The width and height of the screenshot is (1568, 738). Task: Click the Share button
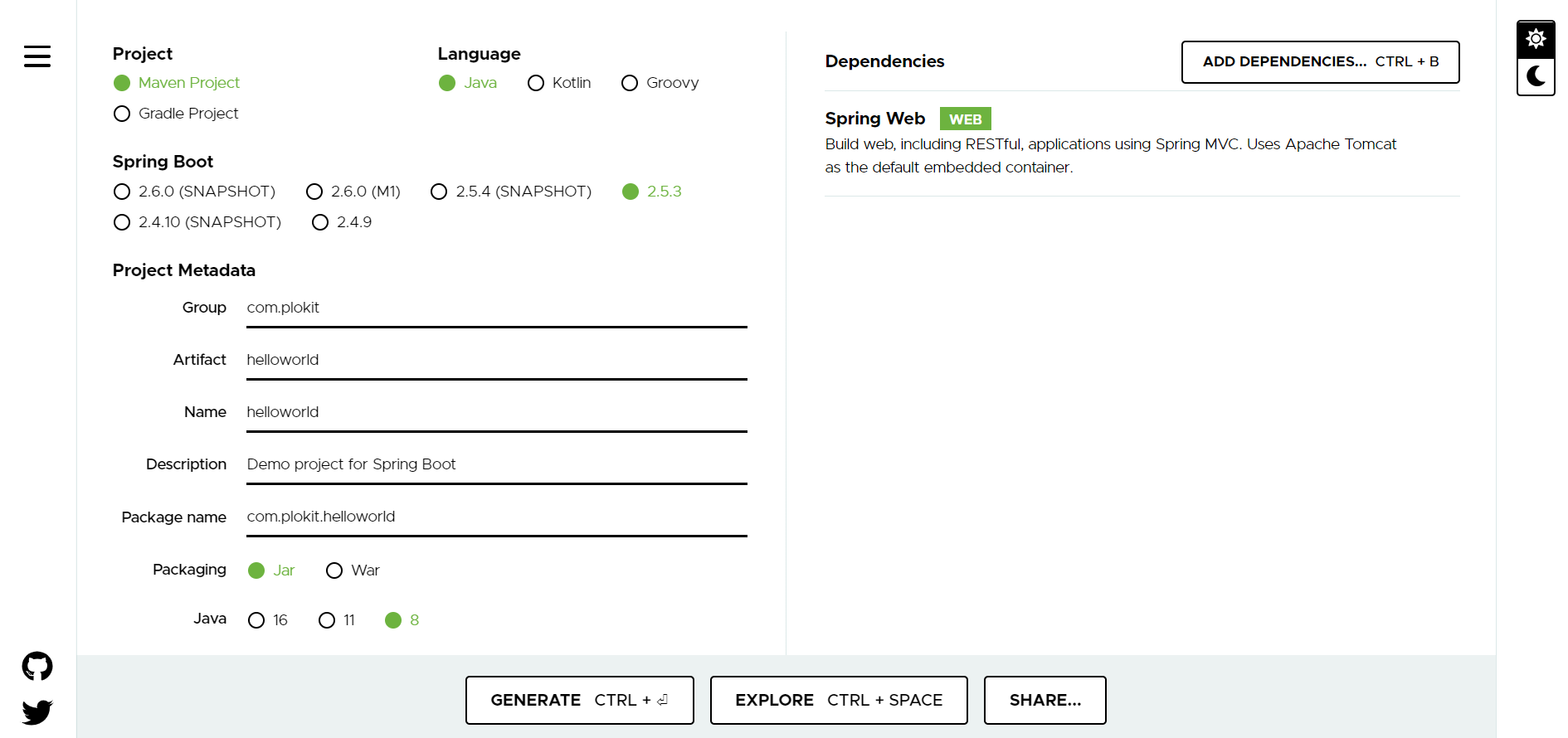point(1045,700)
